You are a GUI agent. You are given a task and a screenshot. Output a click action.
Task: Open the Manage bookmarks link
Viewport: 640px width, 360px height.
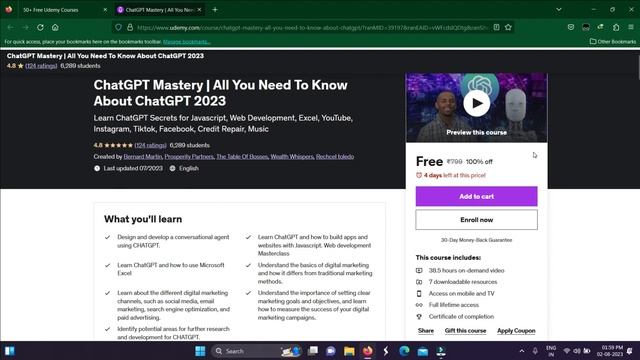click(x=187, y=42)
